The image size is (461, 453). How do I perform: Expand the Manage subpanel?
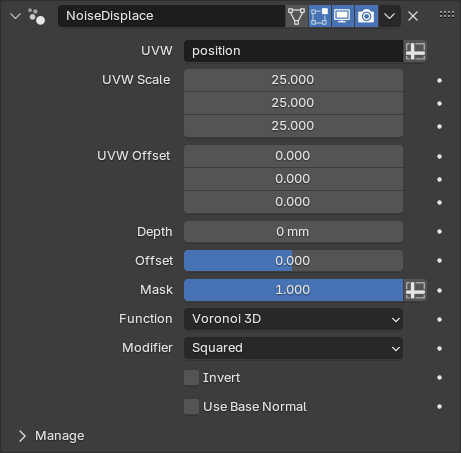[22, 436]
